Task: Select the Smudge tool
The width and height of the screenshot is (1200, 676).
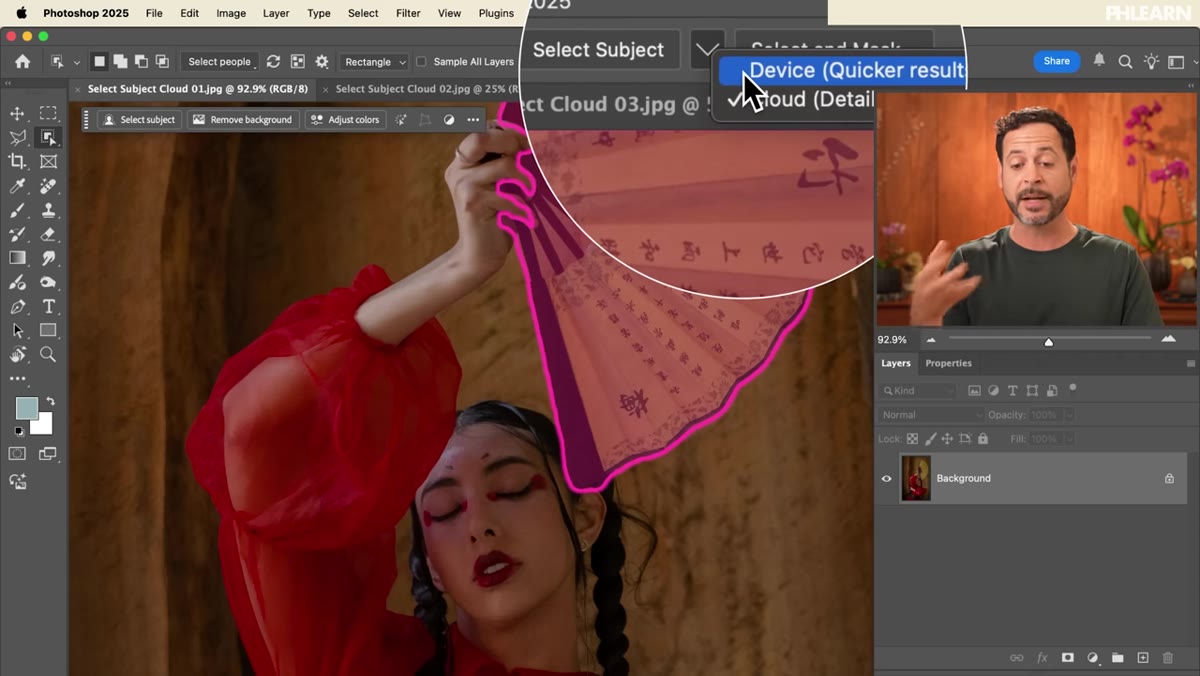Action: coord(48,258)
